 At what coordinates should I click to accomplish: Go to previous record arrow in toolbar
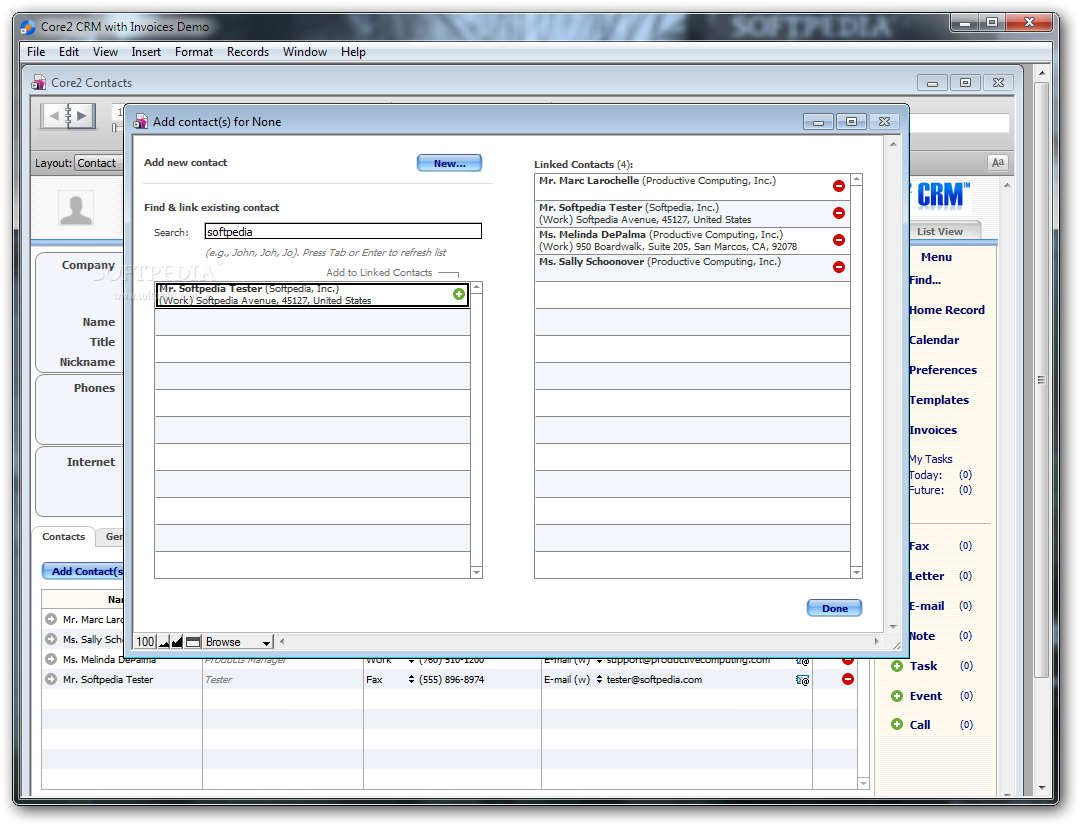[53, 116]
